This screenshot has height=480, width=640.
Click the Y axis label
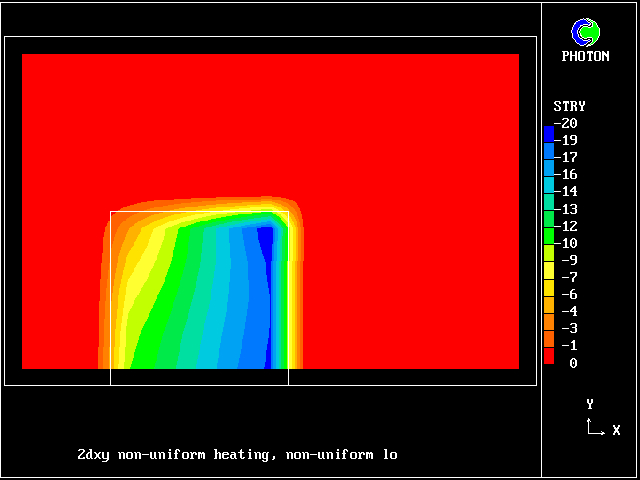pos(590,404)
